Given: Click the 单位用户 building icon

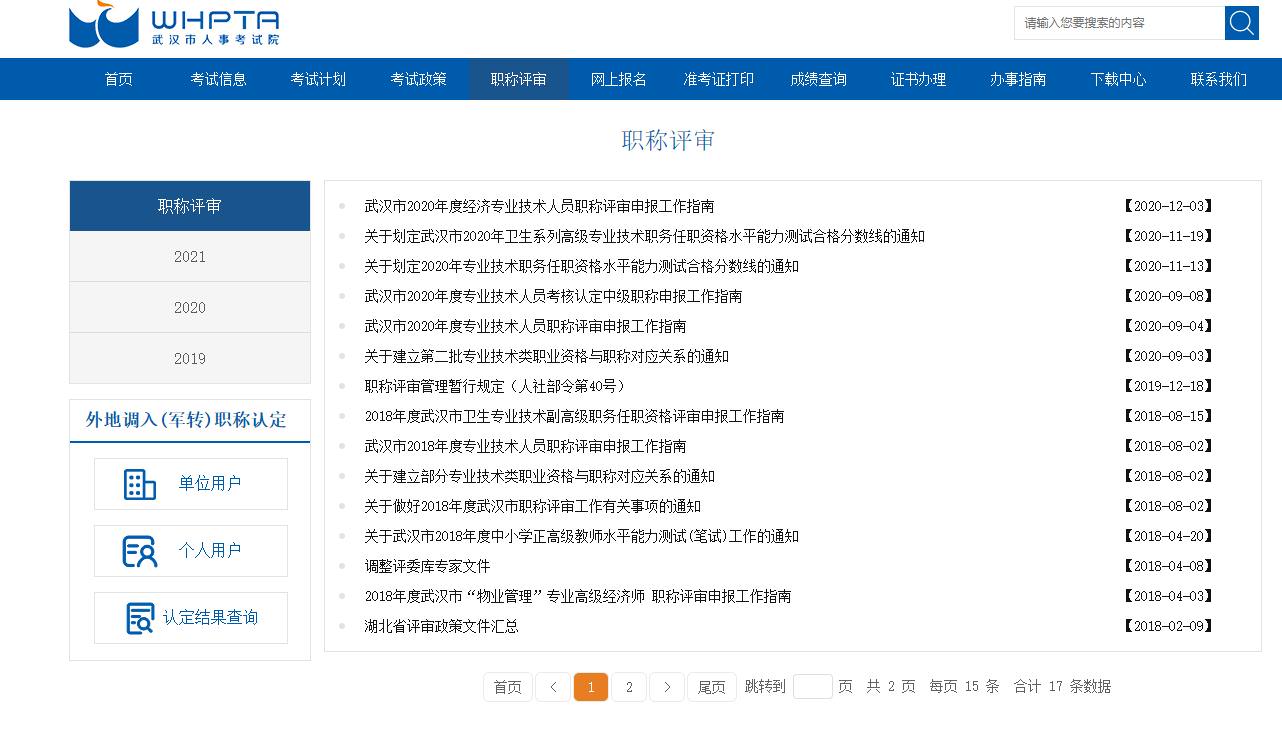Looking at the screenshot, I should (x=140, y=484).
